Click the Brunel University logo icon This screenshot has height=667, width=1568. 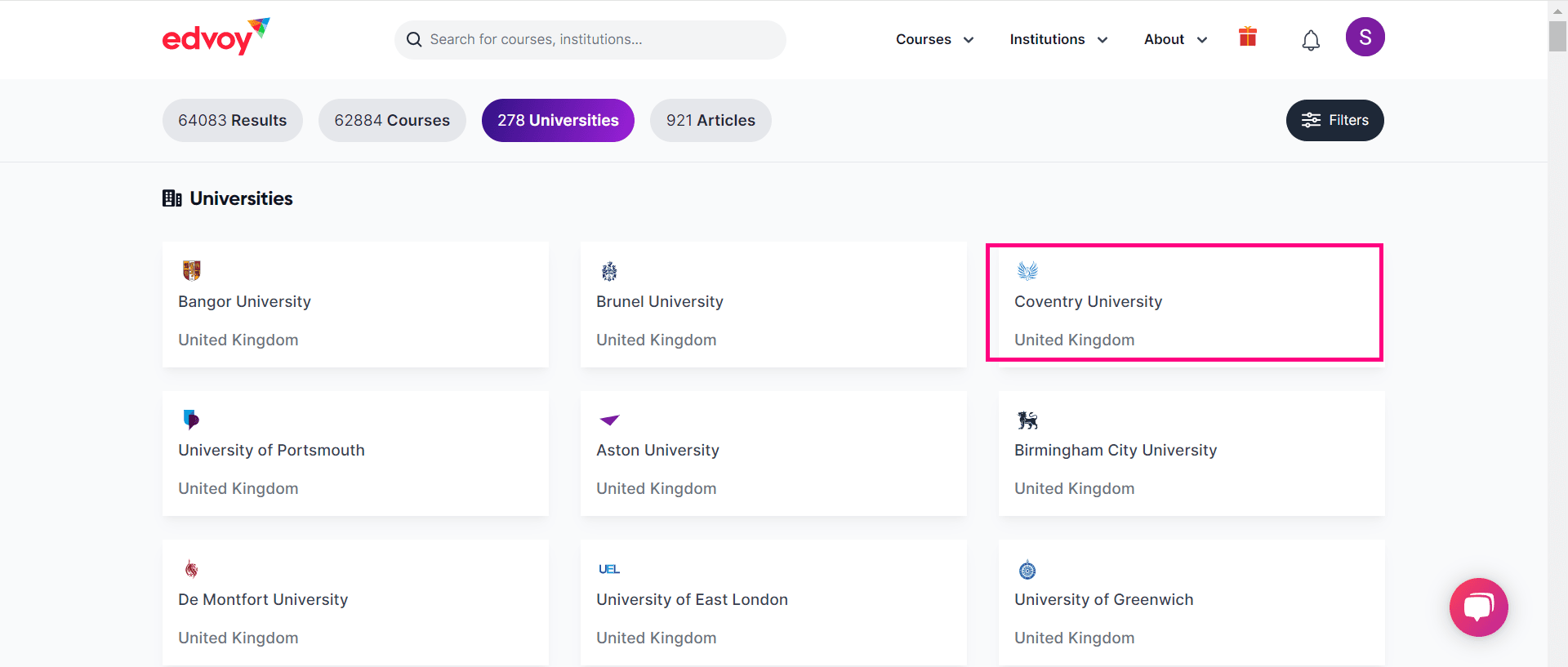click(x=609, y=271)
